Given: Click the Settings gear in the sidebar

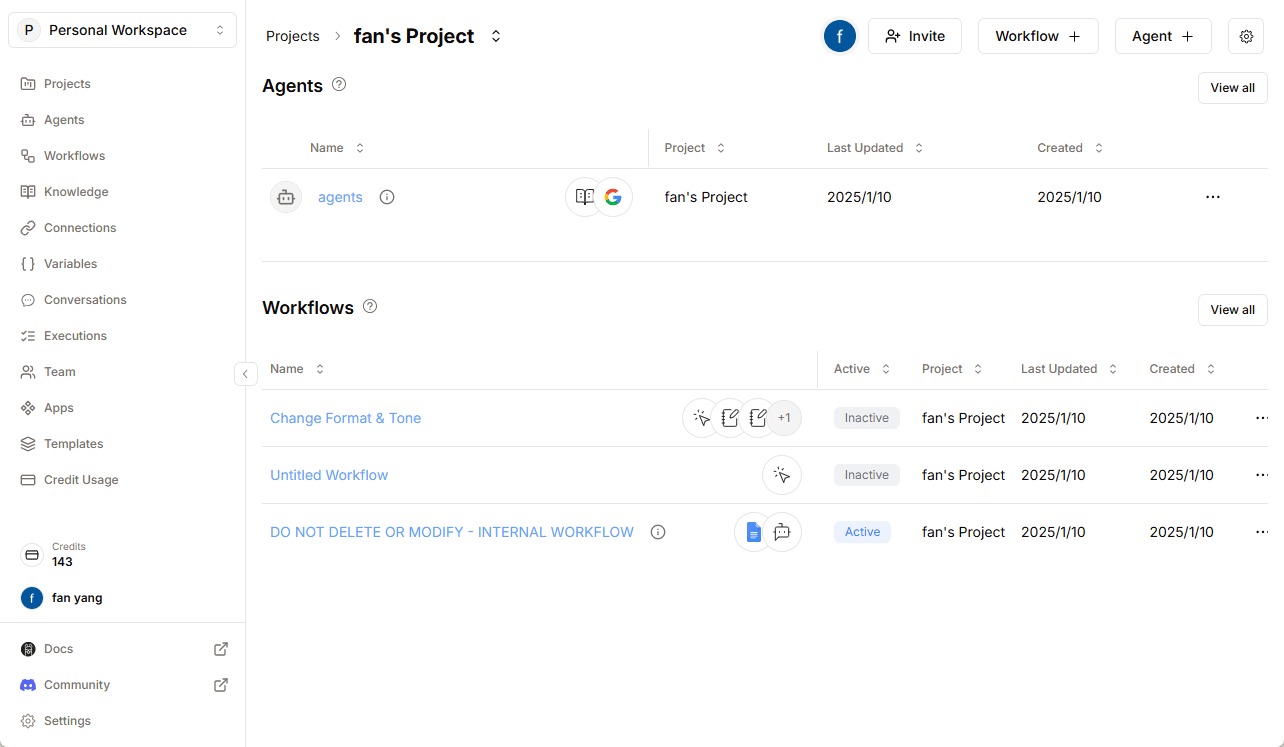Looking at the screenshot, I should (28, 721).
